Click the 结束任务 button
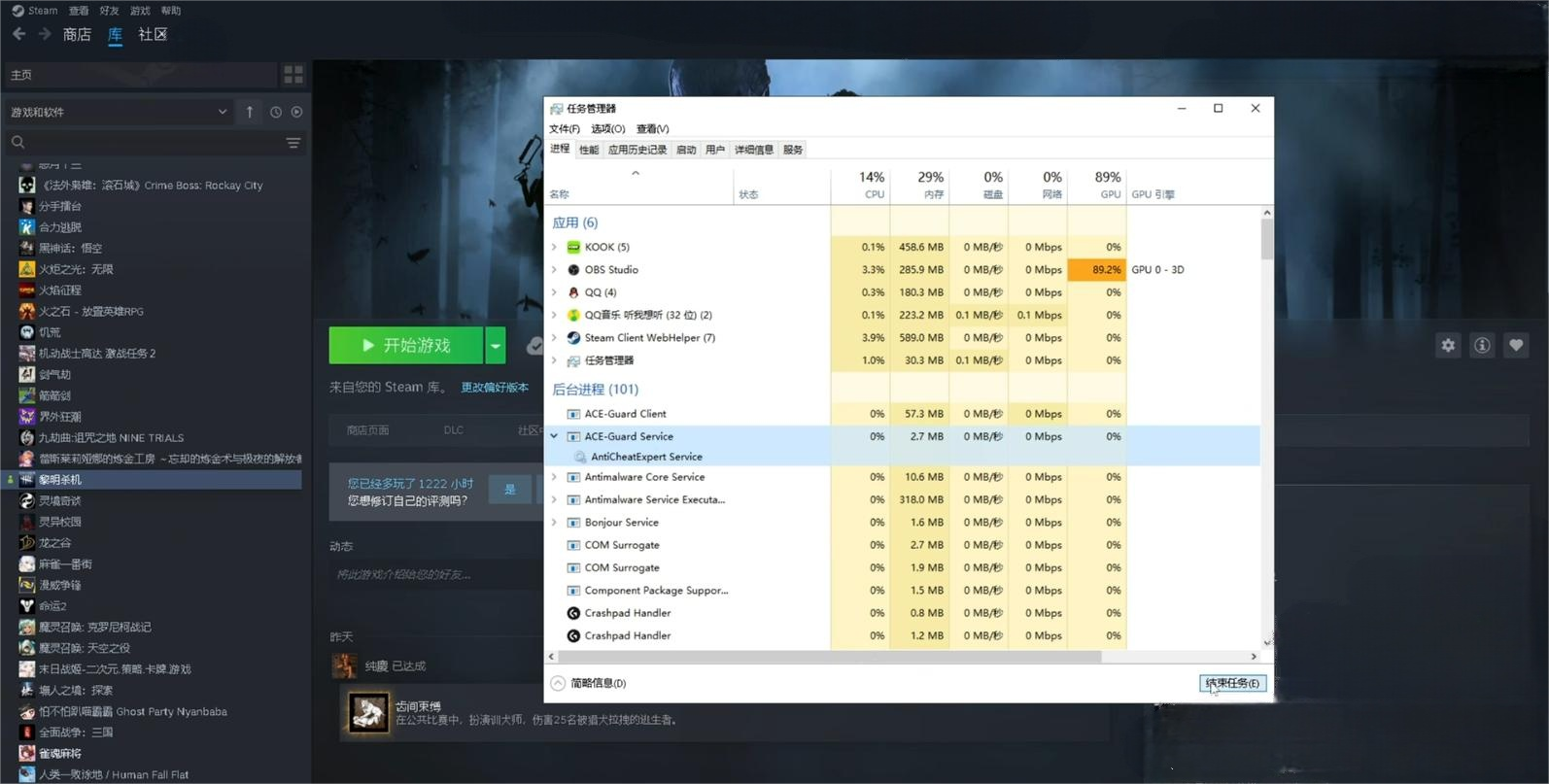1549x784 pixels. coord(1232,683)
